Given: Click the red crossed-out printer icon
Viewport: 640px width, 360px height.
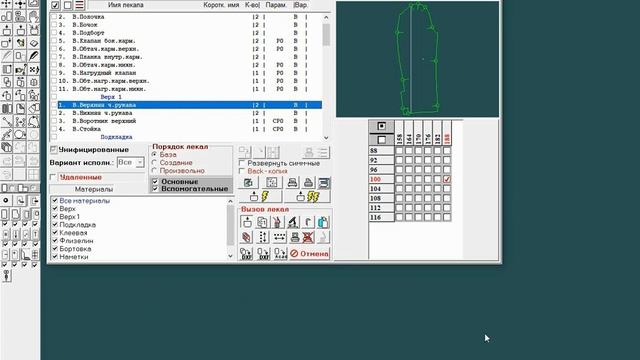Looking at the screenshot, I should [x=308, y=237].
